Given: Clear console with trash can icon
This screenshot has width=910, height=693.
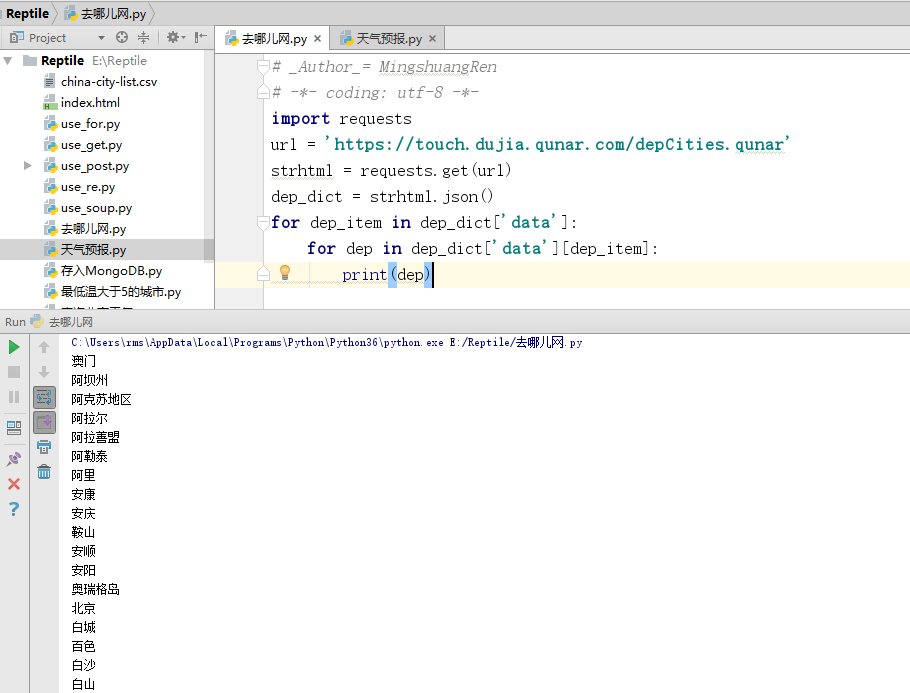Looking at the screenshot, I should (44, 472).
